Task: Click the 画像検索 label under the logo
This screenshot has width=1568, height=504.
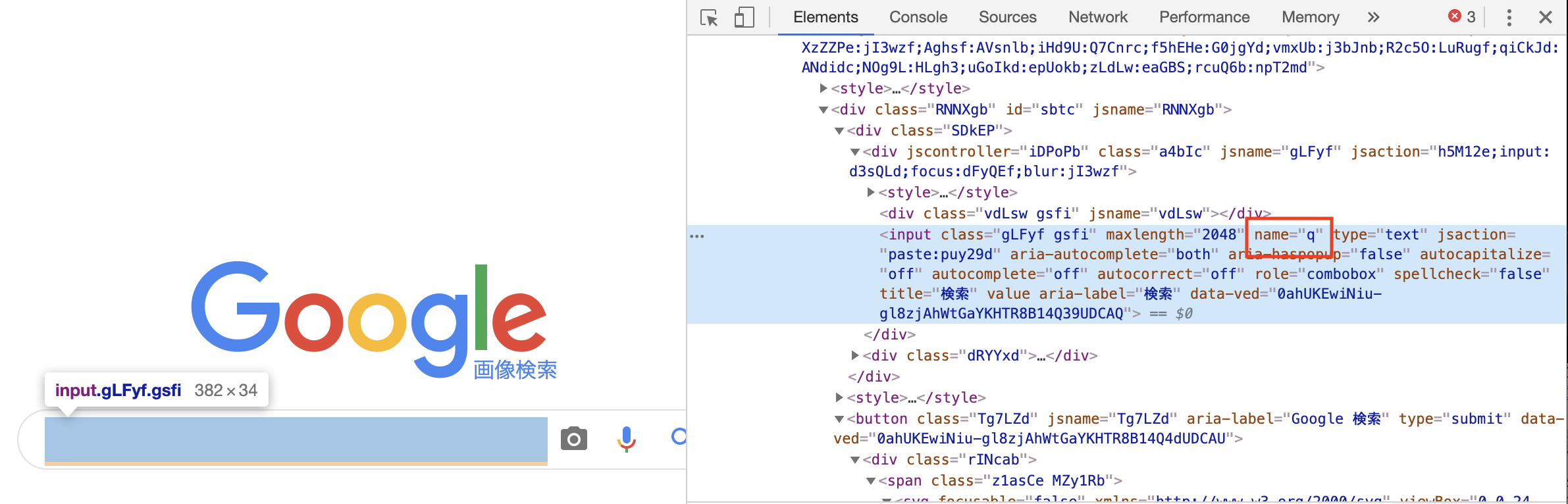Action: click(515, 370)
